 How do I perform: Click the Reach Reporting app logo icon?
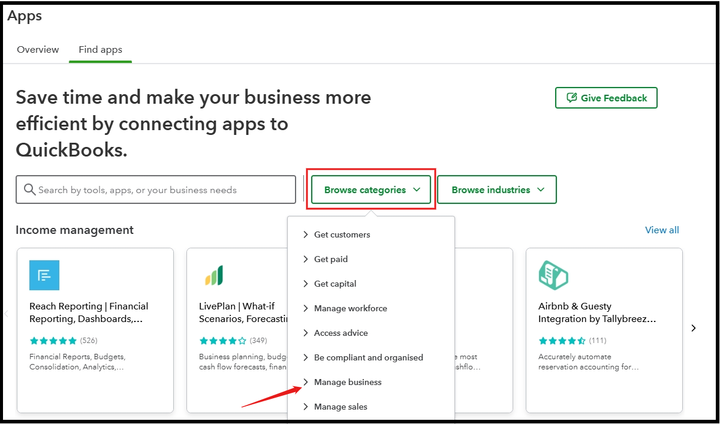(45, 275)
